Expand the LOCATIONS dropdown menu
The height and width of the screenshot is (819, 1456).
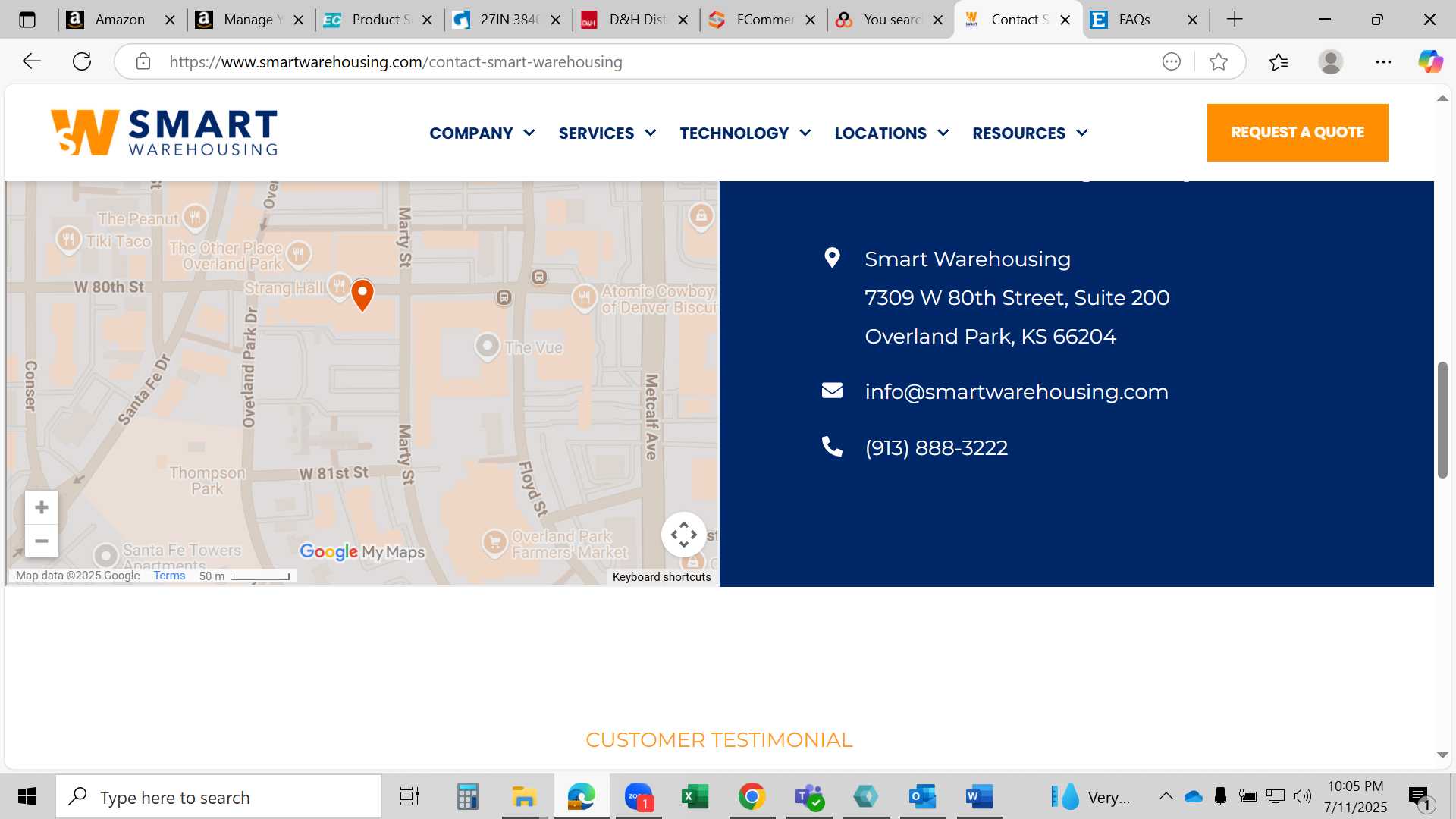click(892, 133)
